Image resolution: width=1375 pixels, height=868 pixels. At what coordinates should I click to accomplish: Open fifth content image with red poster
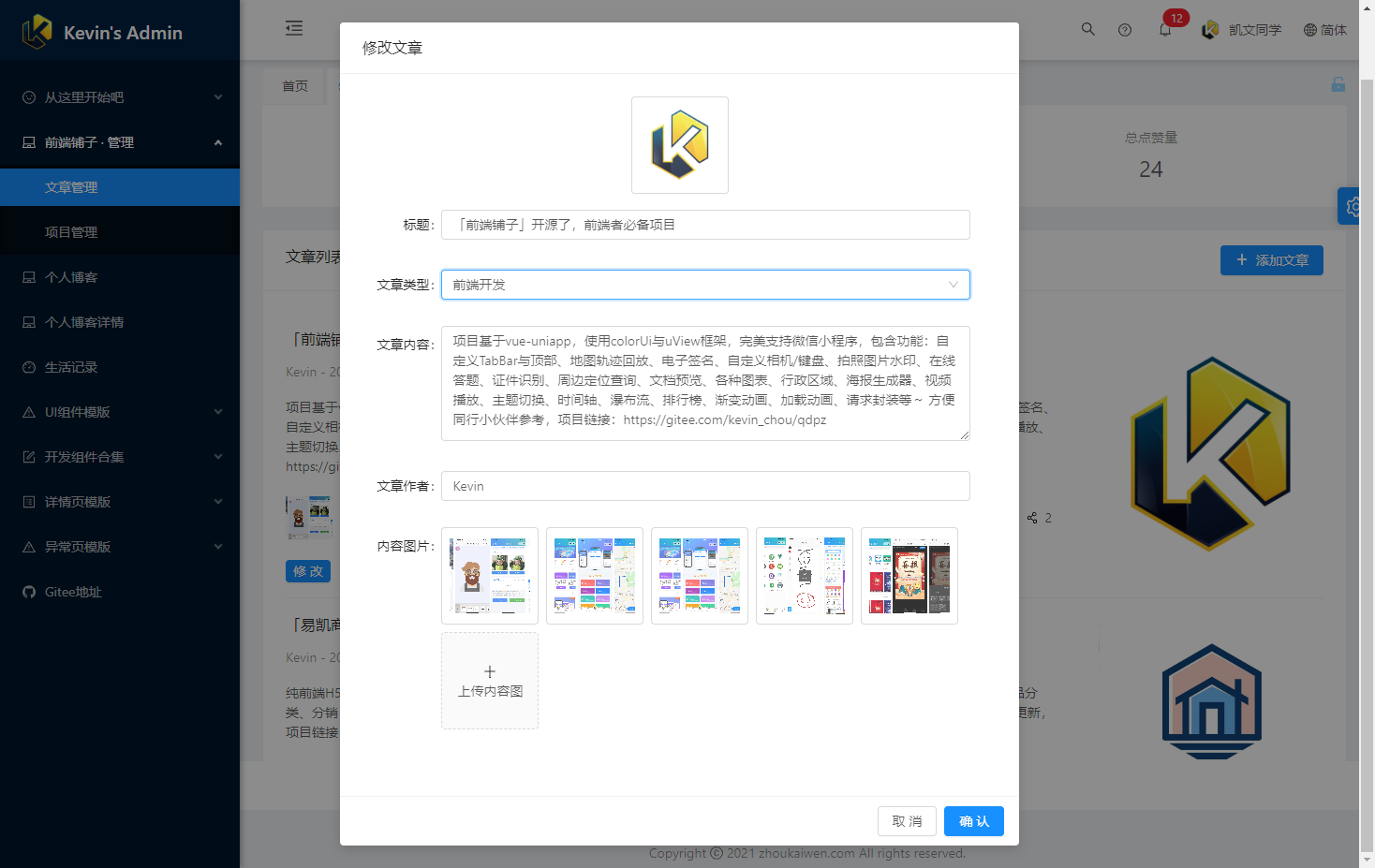pyautogui.click(x=909, y=576)
